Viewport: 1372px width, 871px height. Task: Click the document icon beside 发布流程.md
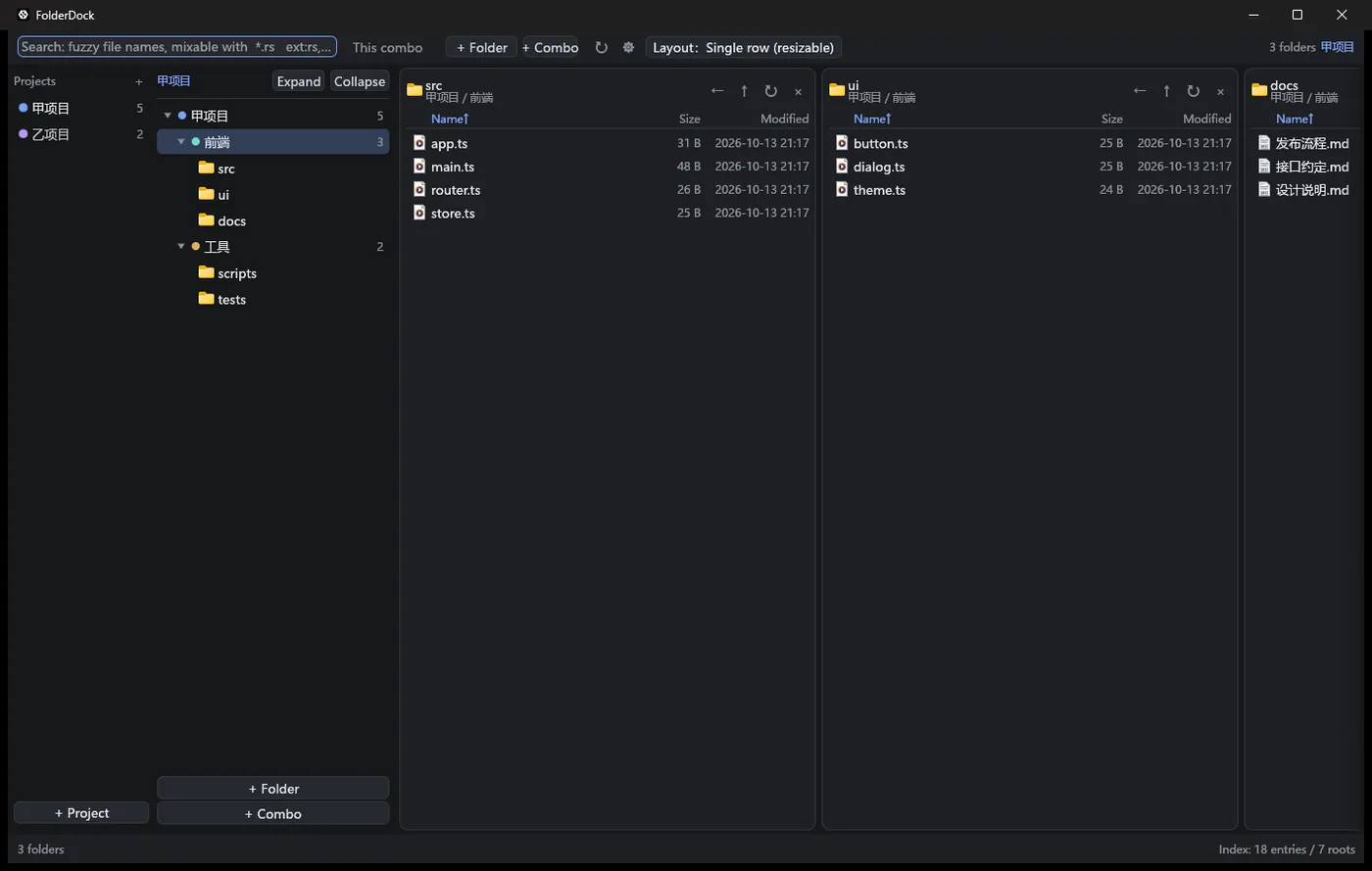(1264, 143)
